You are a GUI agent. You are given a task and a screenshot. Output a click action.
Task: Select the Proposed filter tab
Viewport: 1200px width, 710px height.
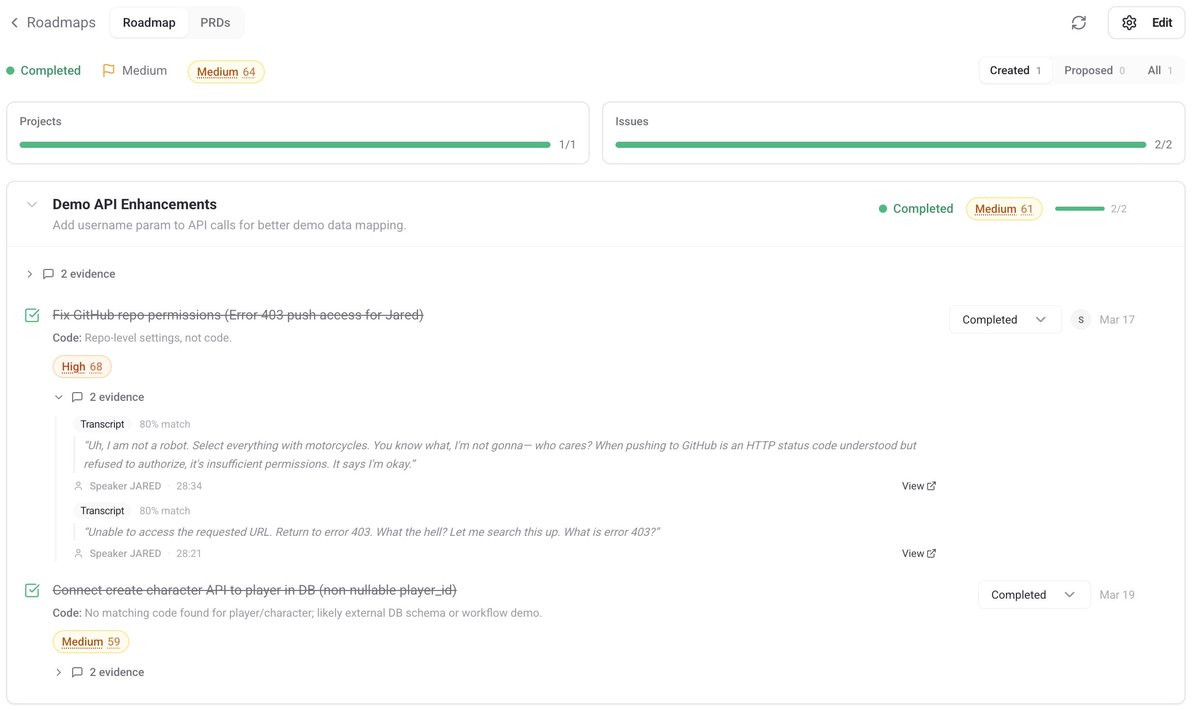click(x=1094, y=70)
